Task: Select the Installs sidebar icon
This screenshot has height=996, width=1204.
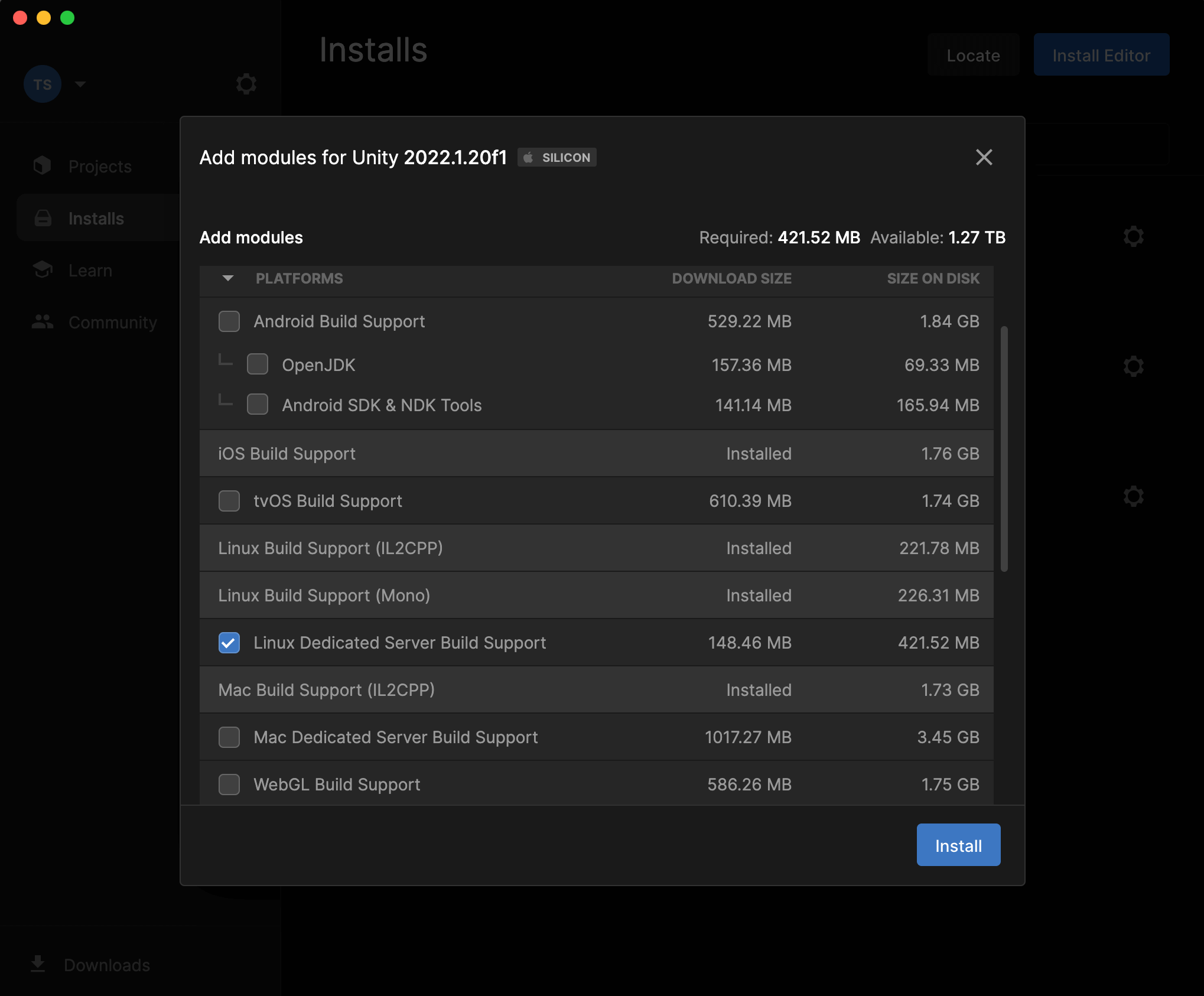Action: click(x=43, y=217)
